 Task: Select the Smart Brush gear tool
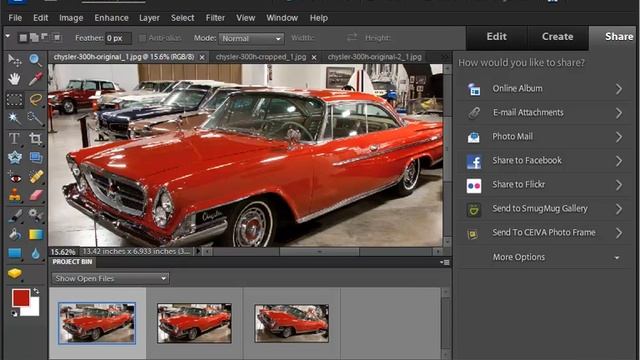click(35, 215)
